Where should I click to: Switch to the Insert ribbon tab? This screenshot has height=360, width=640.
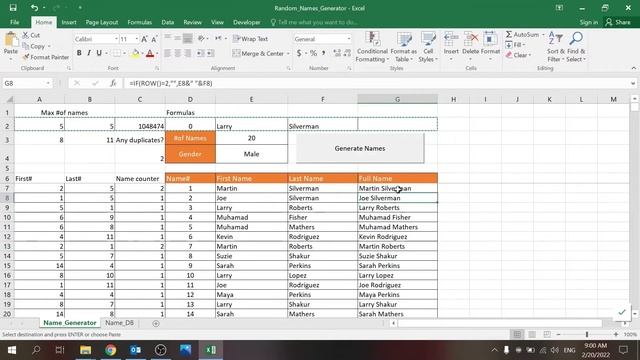(69, 22)
